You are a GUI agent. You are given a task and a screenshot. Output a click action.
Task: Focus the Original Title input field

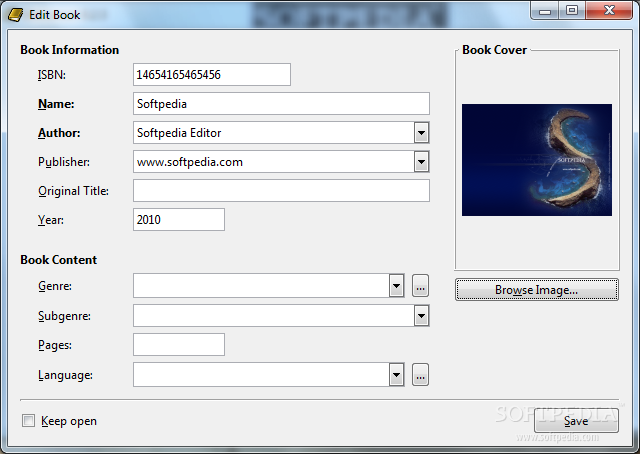coord(281,191)
